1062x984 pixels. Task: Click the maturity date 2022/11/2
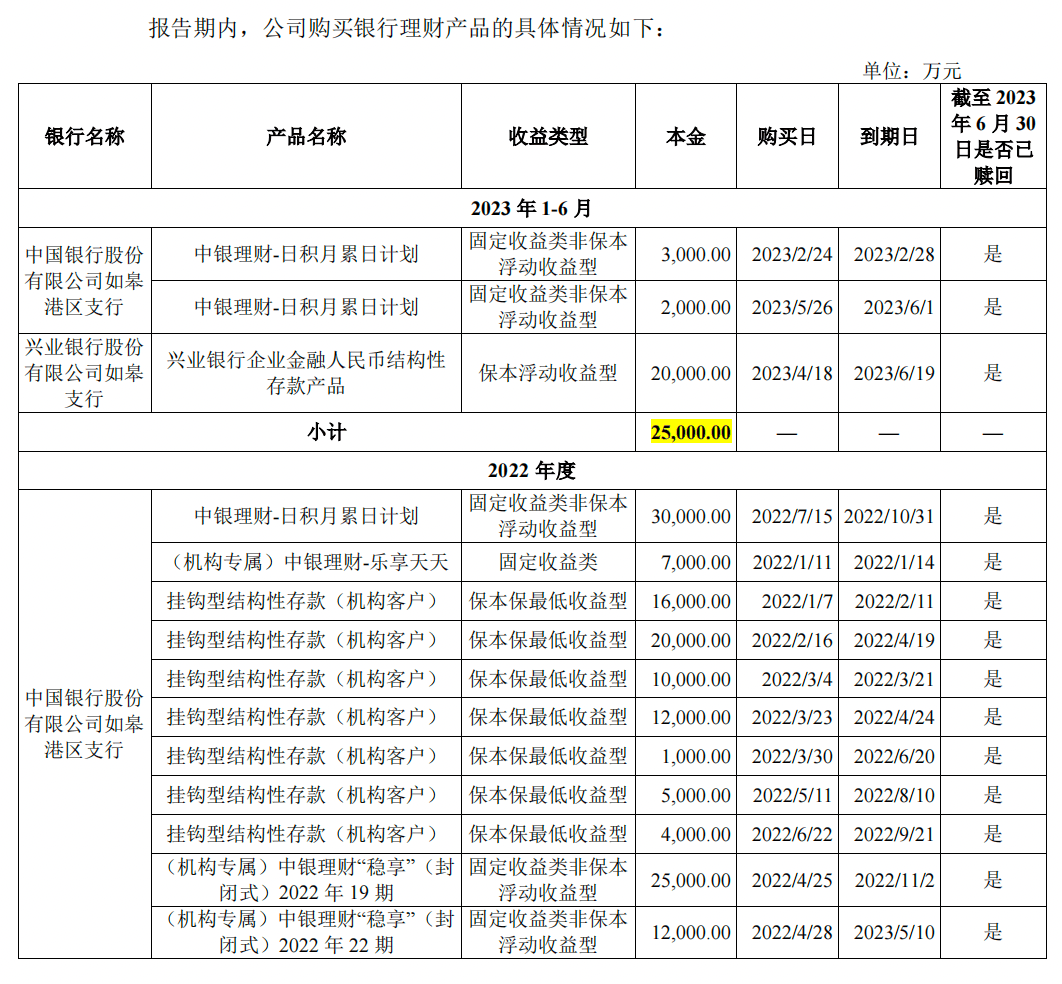click(x=894, y=880)
